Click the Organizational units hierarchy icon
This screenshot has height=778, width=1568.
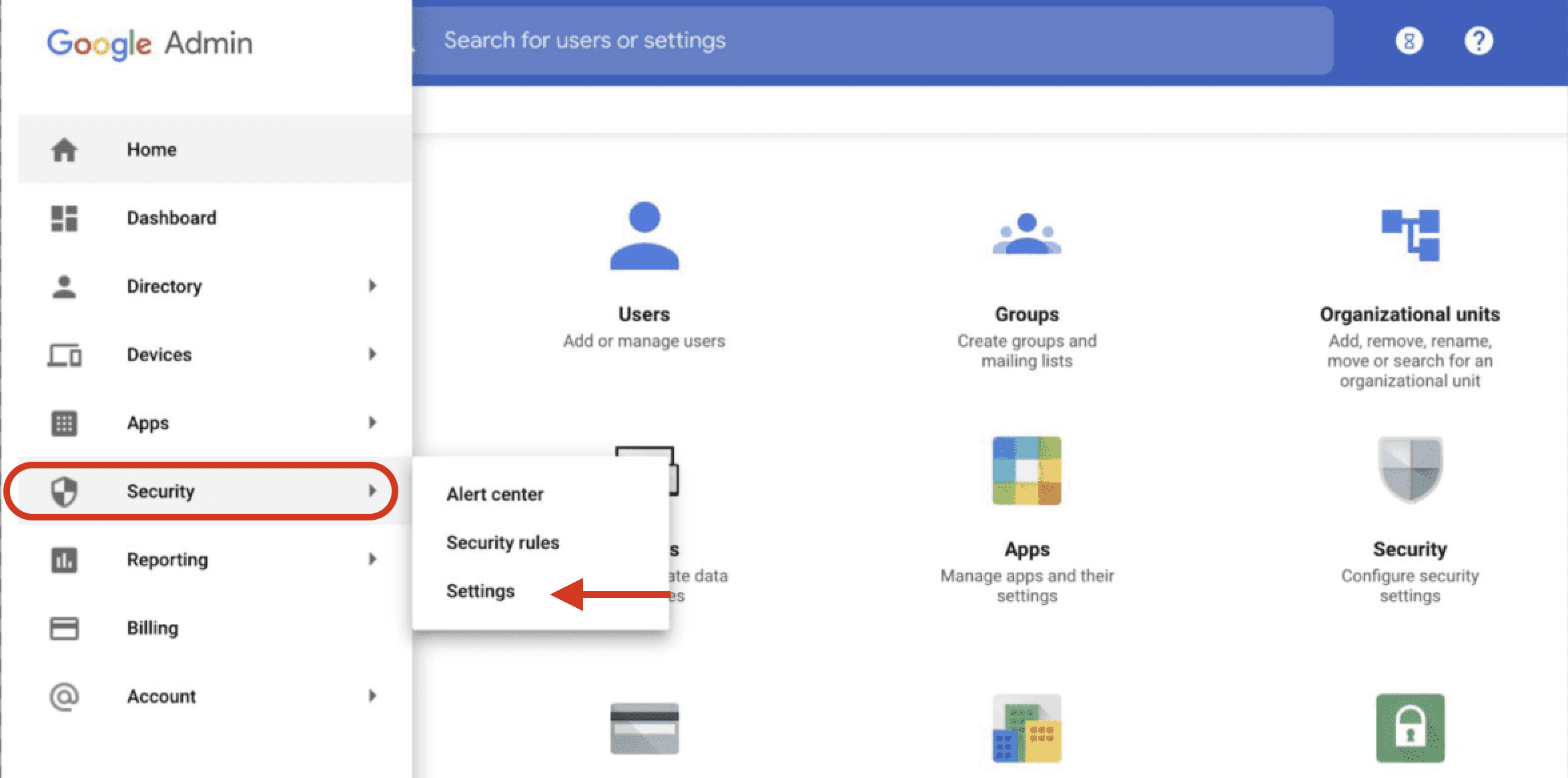click(x=1411, y=235)
